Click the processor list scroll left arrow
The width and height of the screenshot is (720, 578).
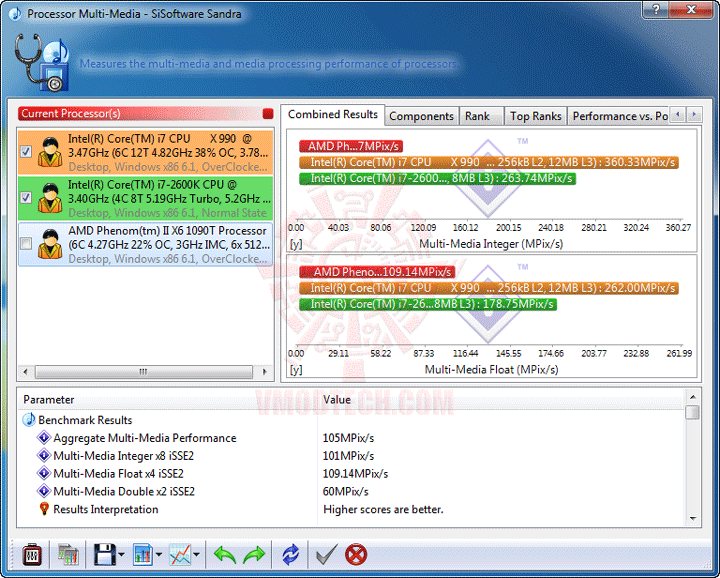click(x=26, y=371)
